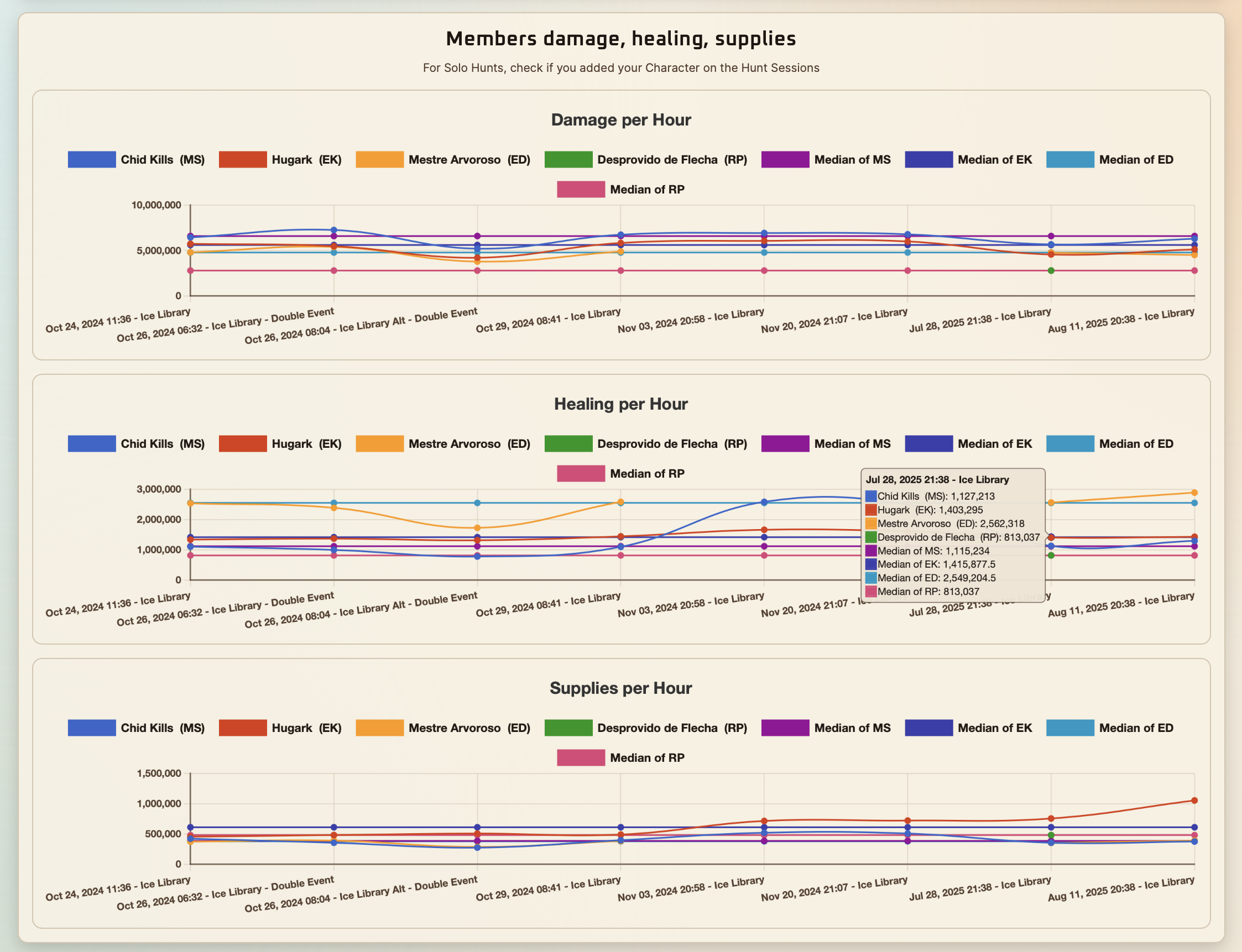Click Median of EK label in Damage legend

pyautogui.click(x=995, y=160)
